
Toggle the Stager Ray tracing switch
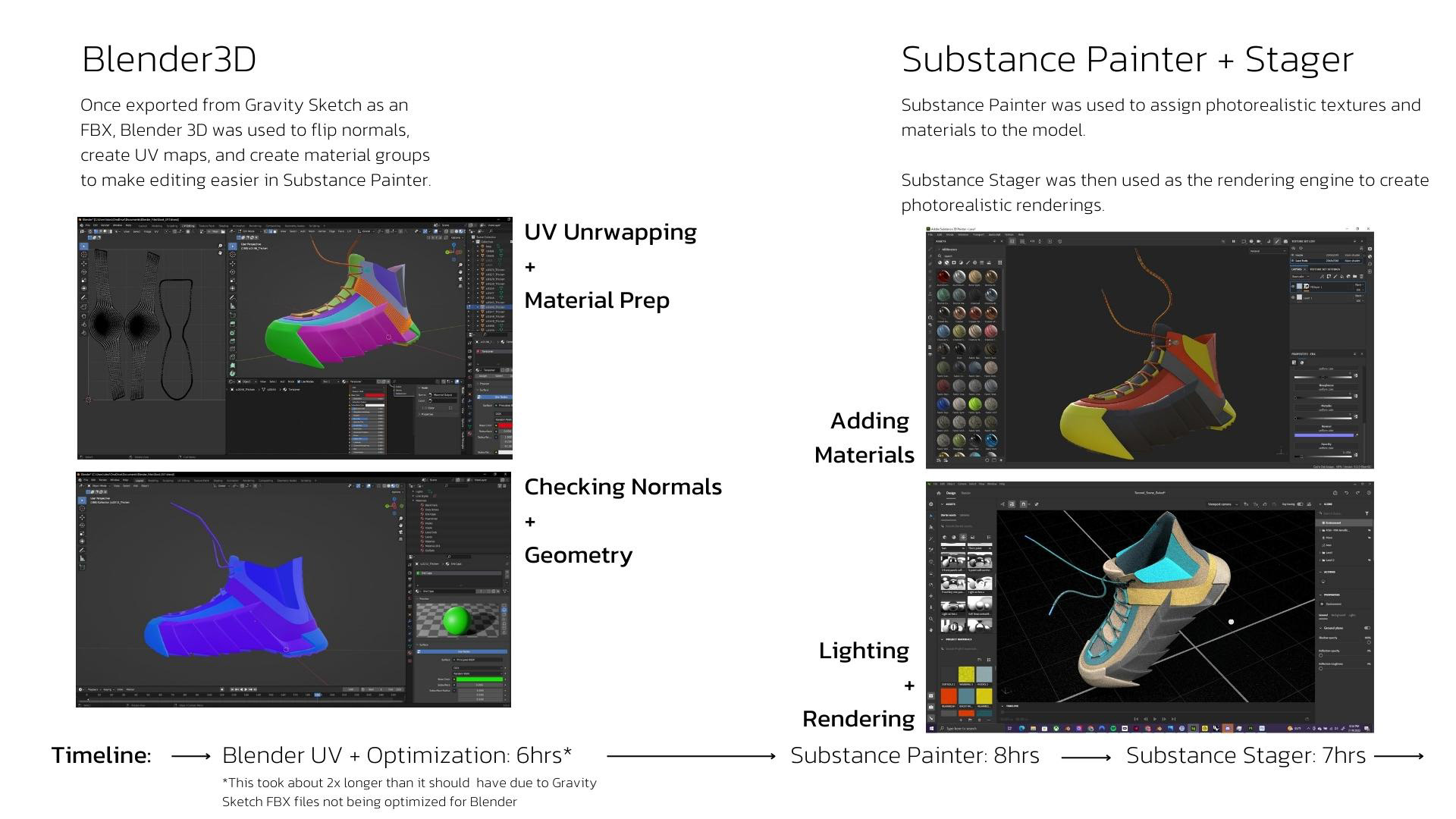point(1300,504)
